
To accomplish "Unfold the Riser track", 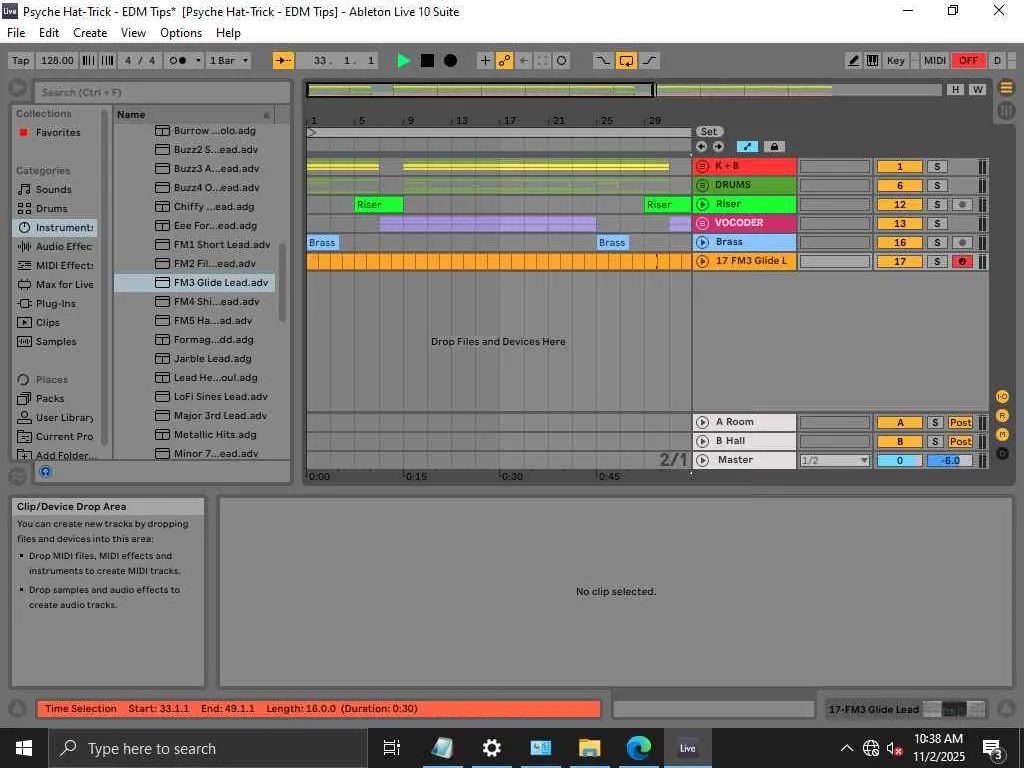I will point(703,204).
